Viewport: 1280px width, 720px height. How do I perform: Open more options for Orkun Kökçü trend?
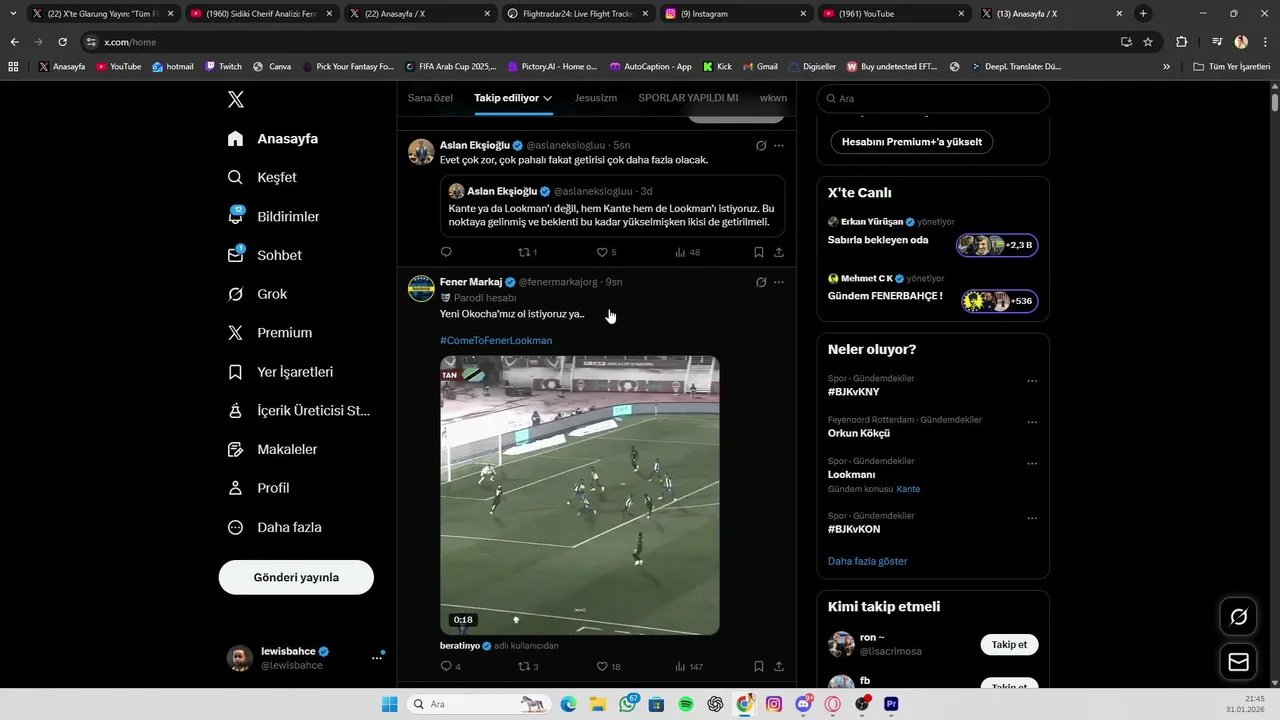[1032, 422]
